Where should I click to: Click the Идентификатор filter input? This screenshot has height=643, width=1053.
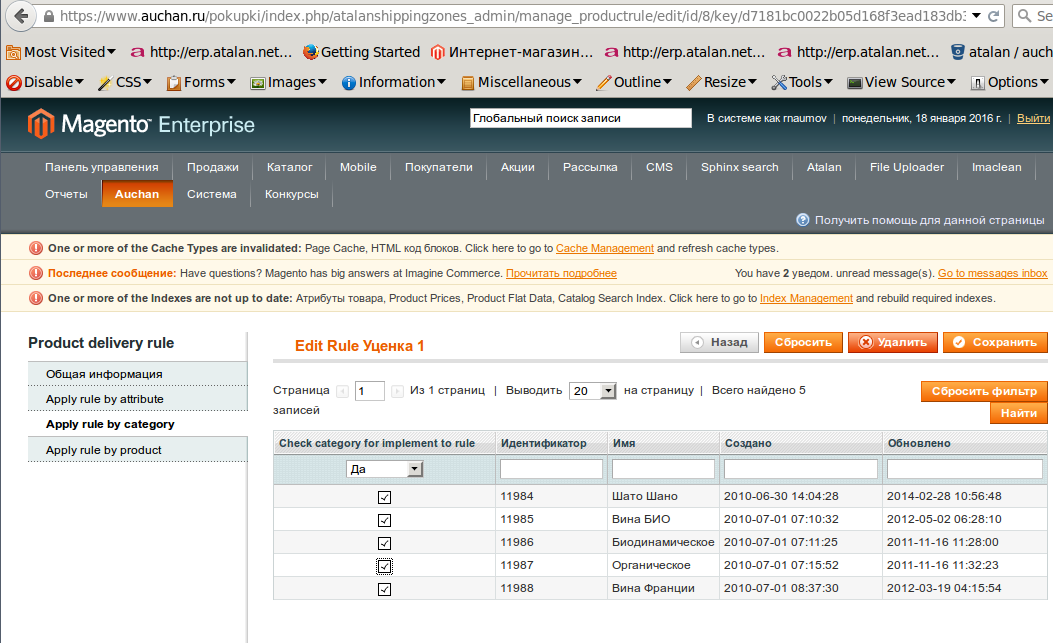551,469
